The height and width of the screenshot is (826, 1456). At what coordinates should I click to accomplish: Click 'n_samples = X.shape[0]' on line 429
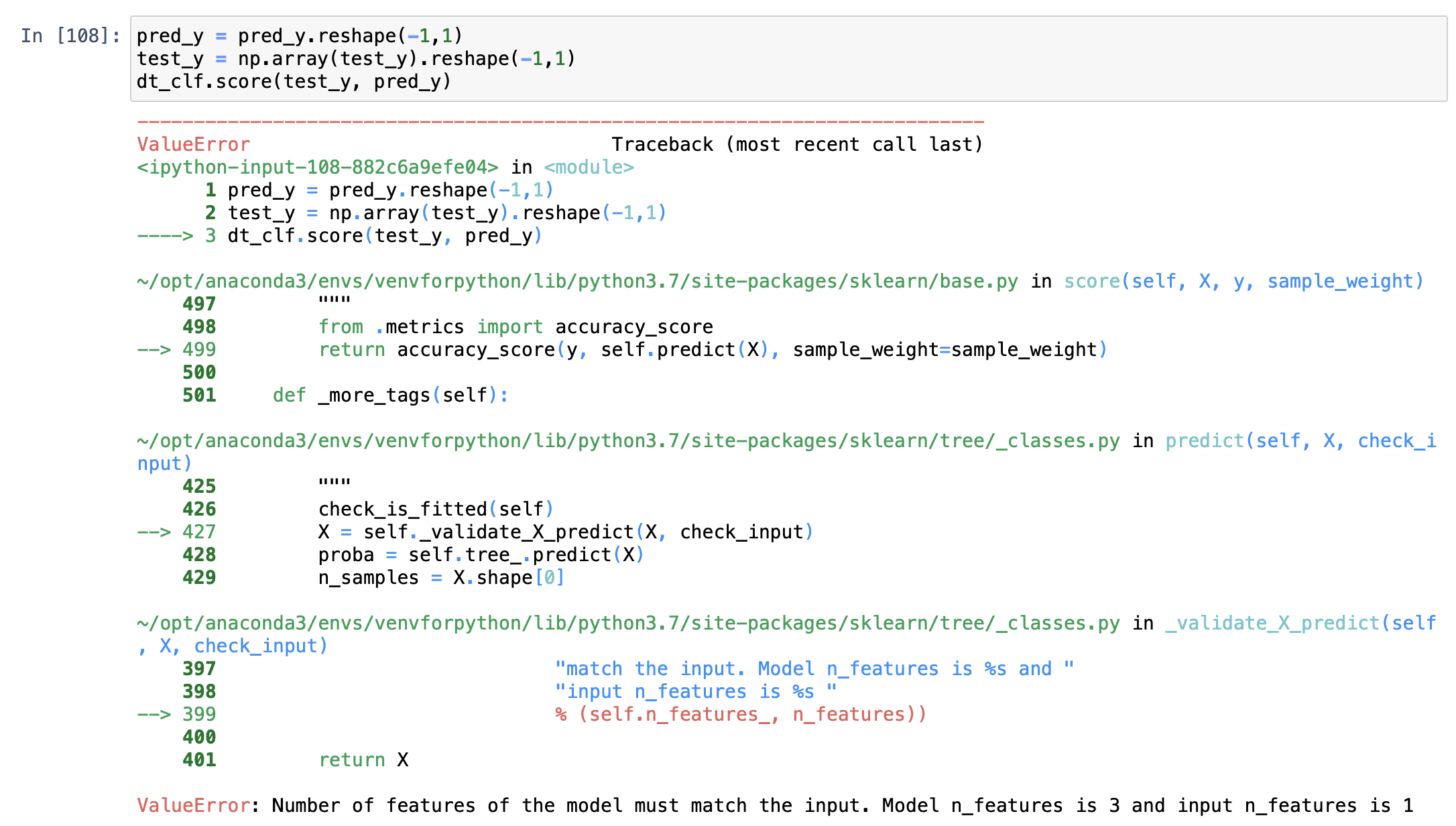pos(440,578)
